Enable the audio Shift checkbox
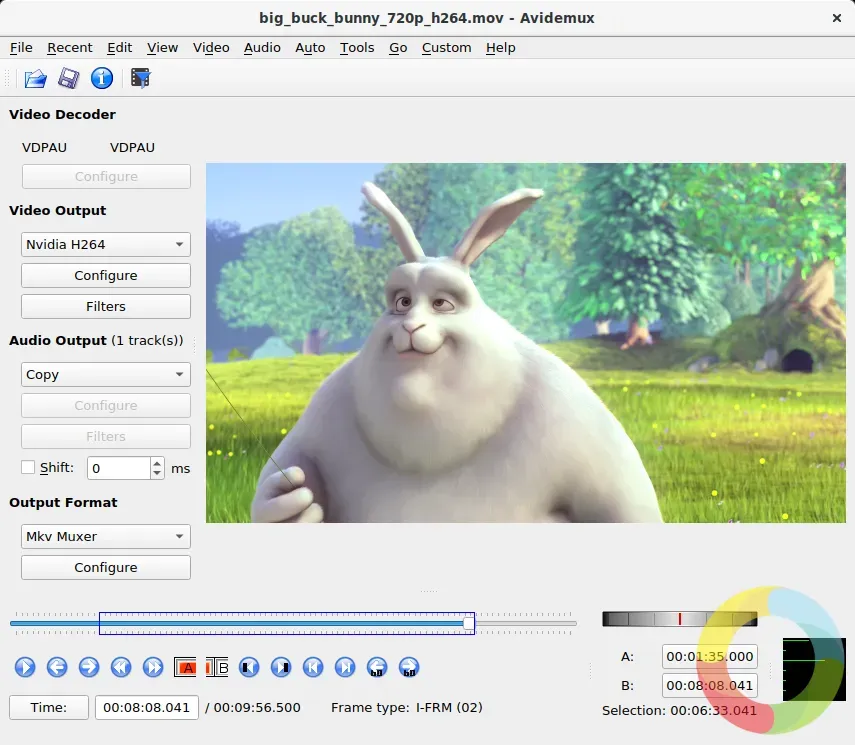 [x=28, y=467]
